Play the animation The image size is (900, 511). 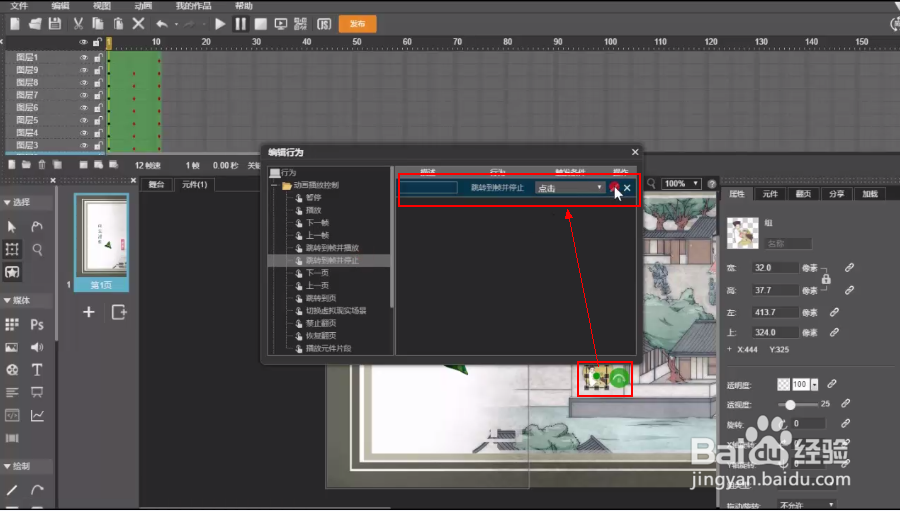220,24
